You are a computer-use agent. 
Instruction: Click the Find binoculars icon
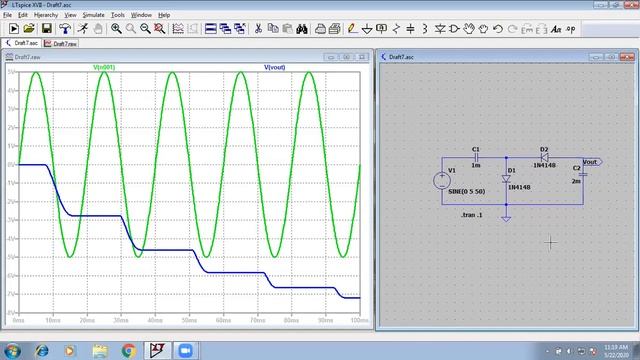[x=302, y=29]
